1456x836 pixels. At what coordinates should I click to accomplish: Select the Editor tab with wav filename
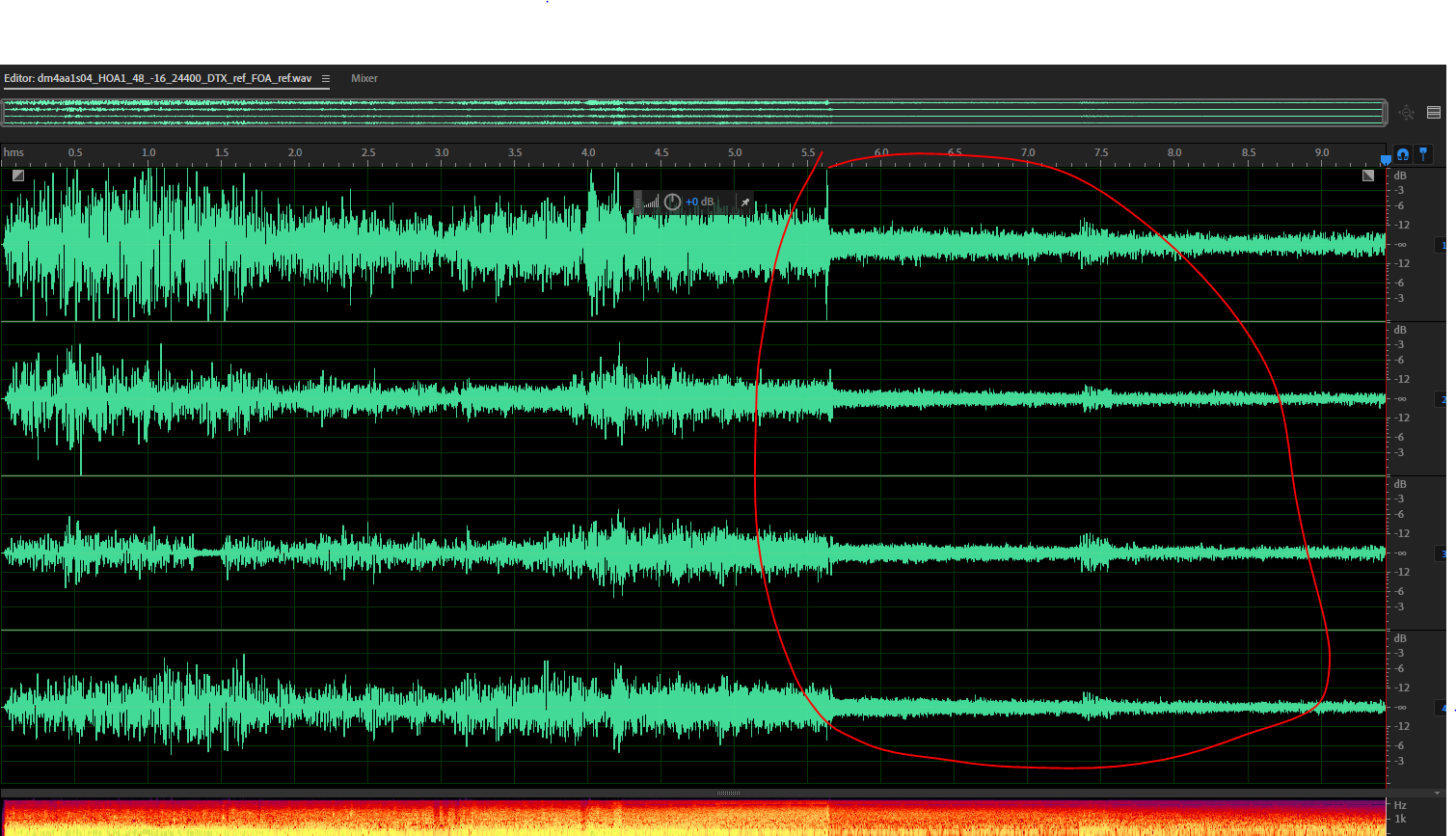(x=157, y=79)
